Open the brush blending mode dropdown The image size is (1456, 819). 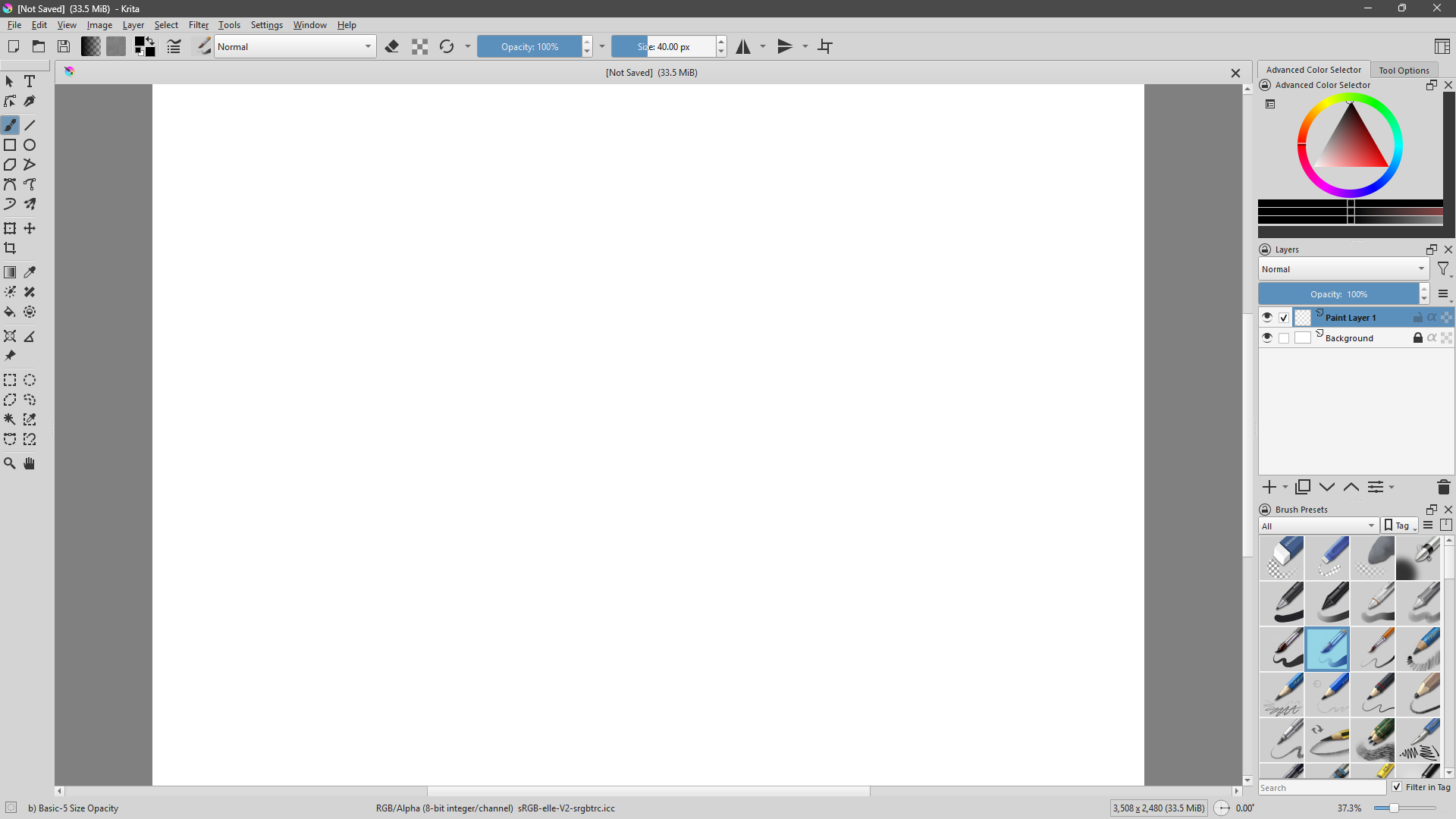pos(295,47)
